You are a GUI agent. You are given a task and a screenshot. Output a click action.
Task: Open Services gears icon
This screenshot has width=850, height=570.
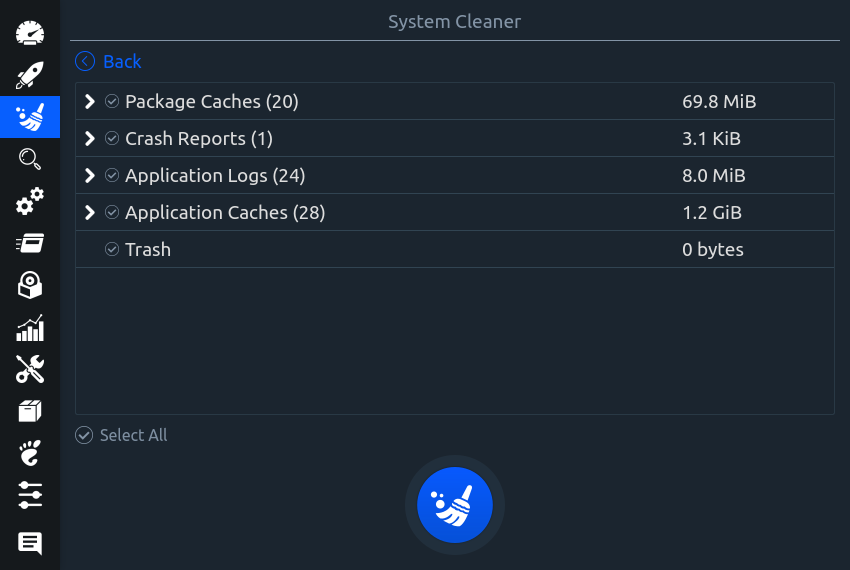pos(30,201)
